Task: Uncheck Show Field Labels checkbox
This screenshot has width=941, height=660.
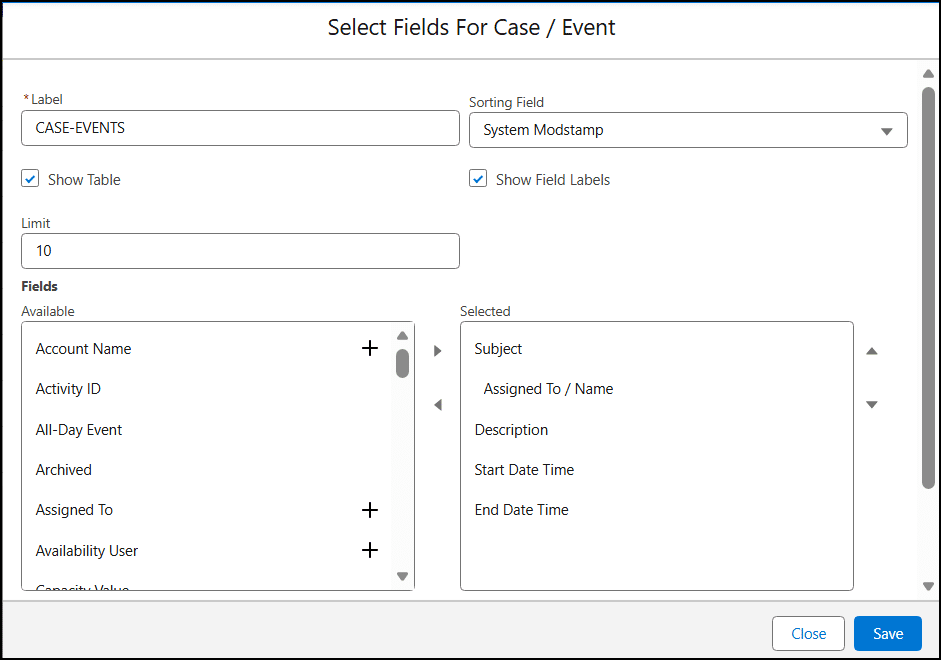Action: pos(478,179)
